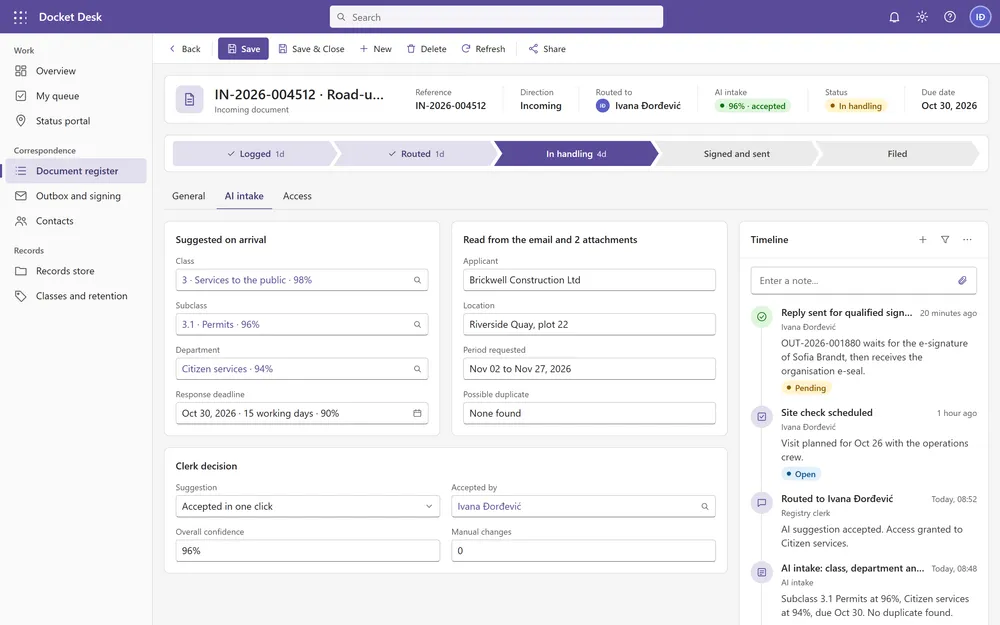The height and width of the screenshot is (625, 1000).
Task: Look up Subclass field search icon
Action: [417, 325]
